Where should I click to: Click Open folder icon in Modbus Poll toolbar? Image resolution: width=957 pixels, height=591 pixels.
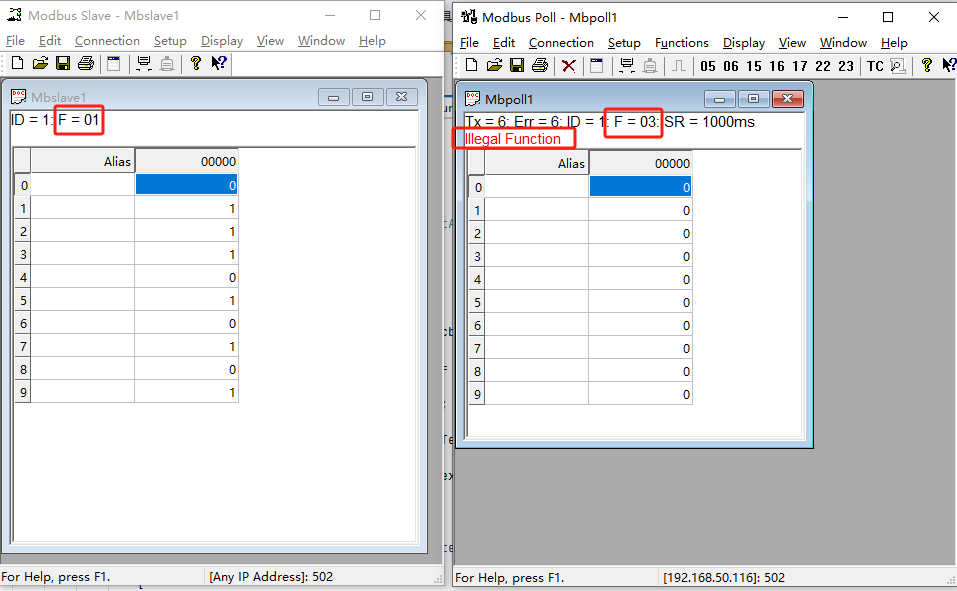coord(494,65)
